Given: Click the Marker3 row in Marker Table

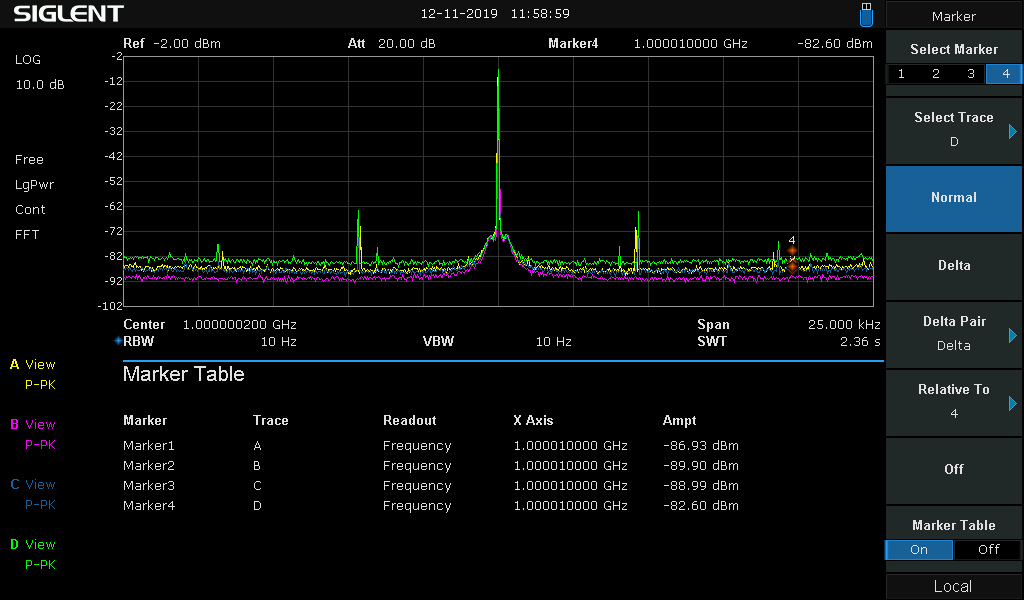Looking at the screenshot, I should click(x=431, y=486).
